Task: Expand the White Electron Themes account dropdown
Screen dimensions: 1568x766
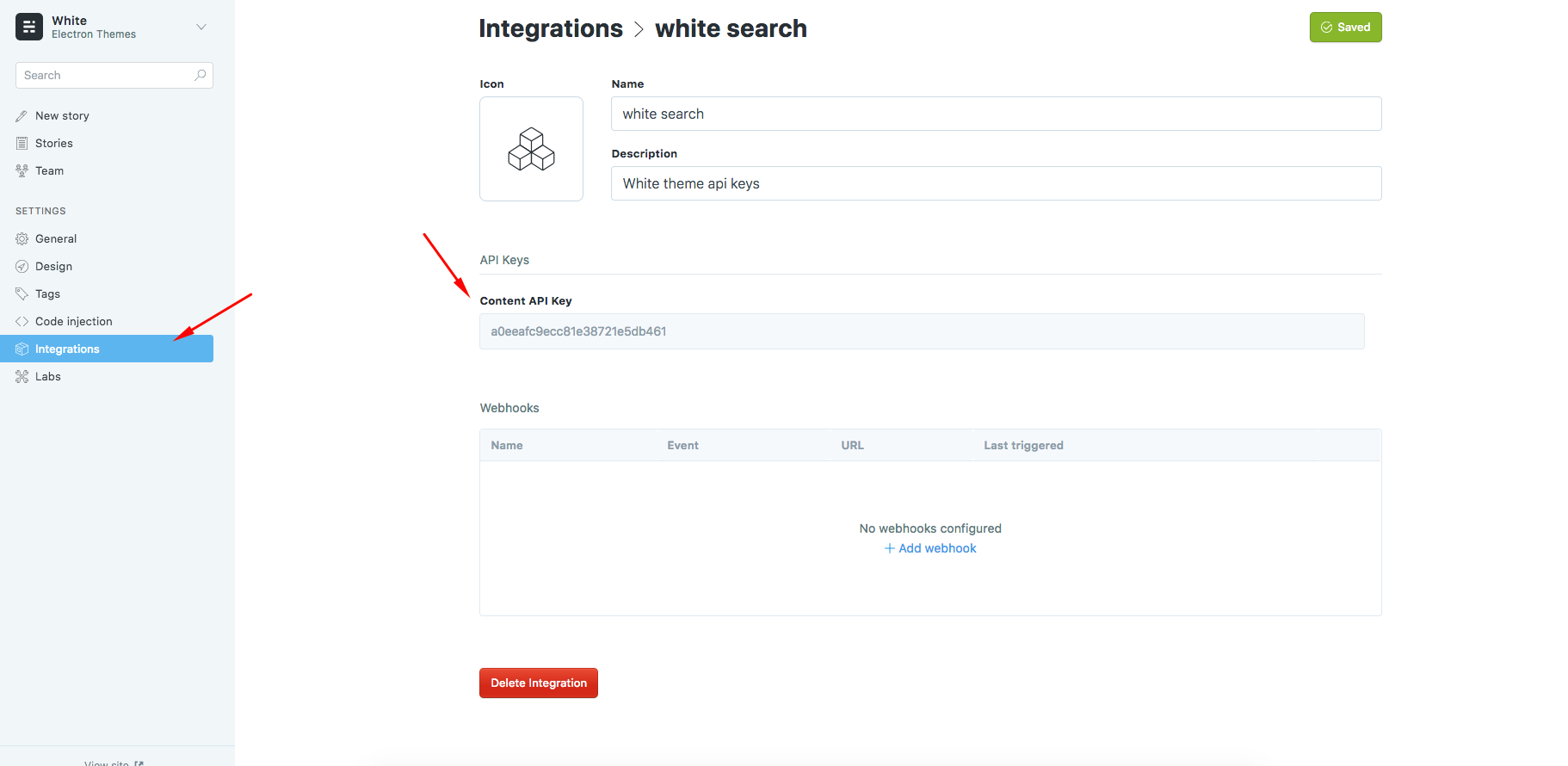Action: pos(201,27)
